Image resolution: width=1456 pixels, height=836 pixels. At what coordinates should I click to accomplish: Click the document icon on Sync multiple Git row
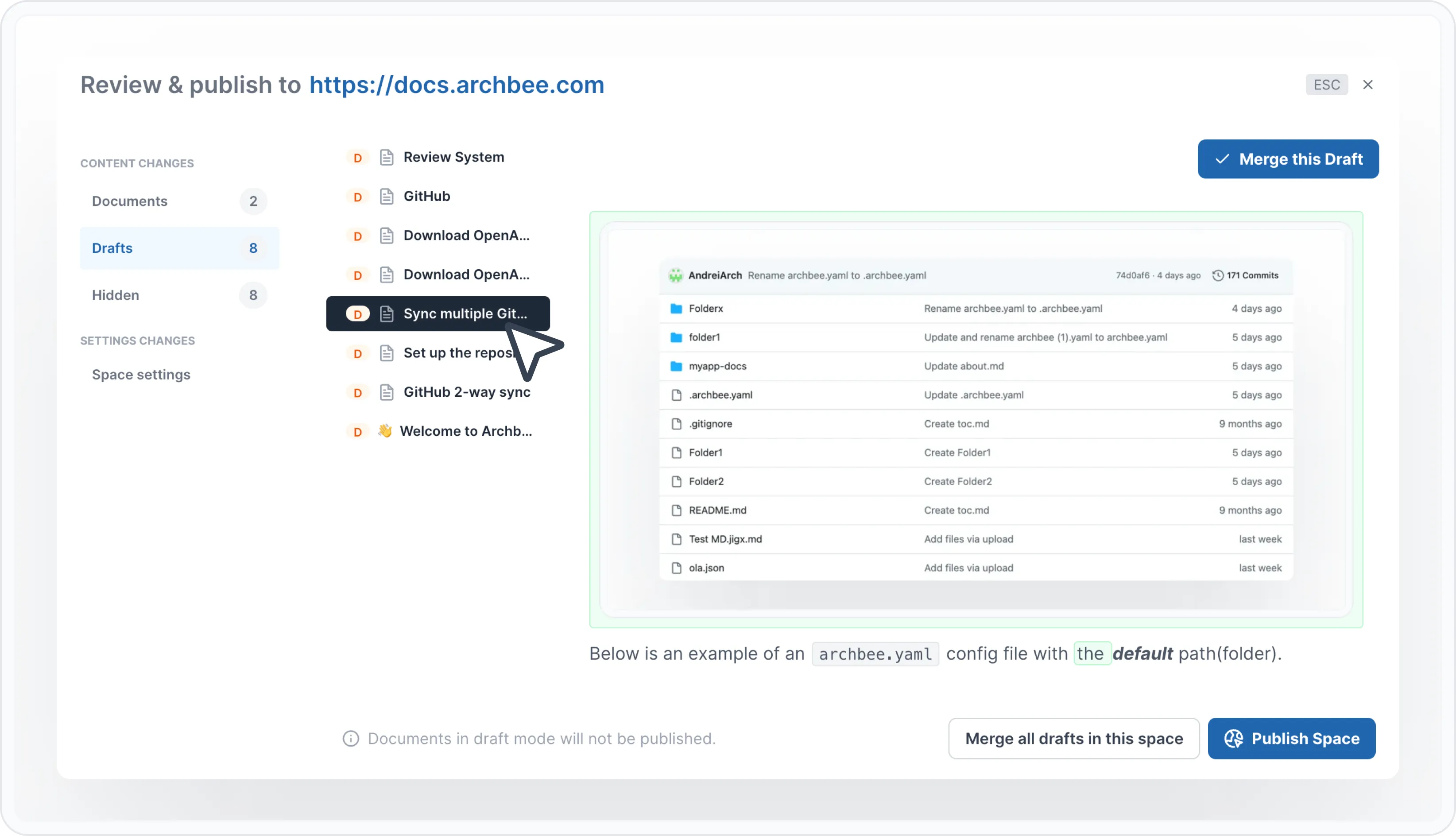[x=387, y=313]
